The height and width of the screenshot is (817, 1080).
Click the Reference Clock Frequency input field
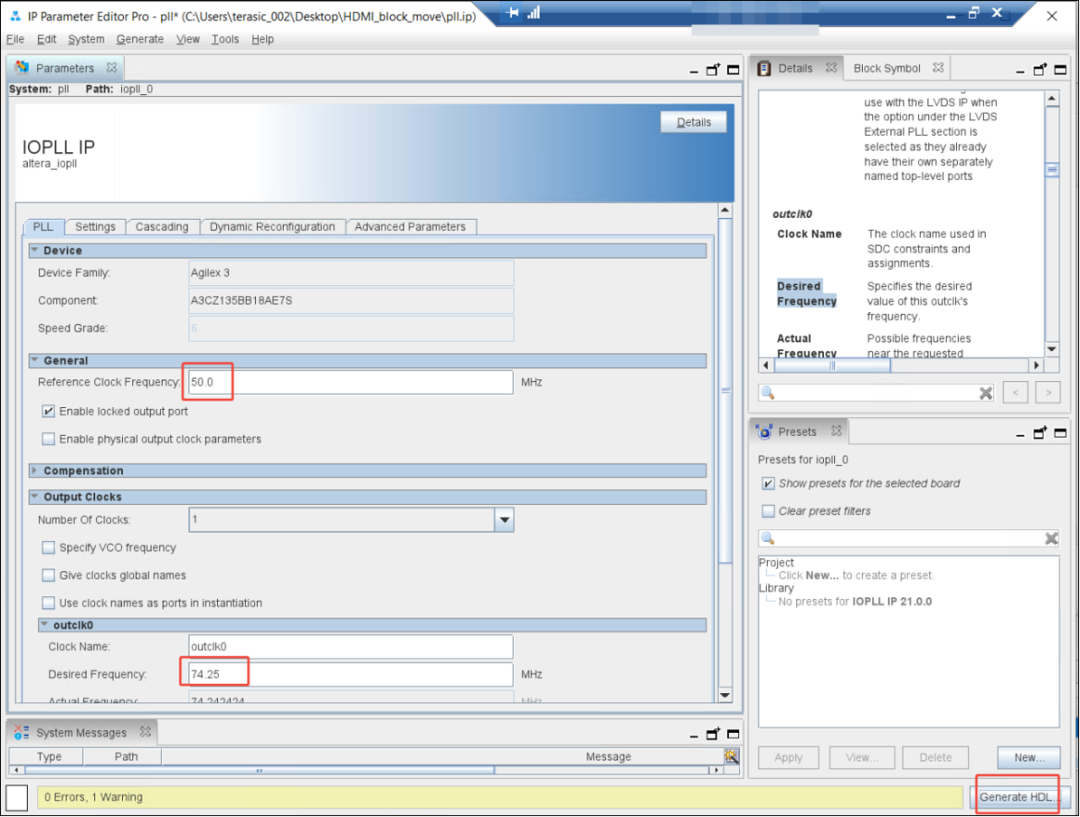[351, 382]
